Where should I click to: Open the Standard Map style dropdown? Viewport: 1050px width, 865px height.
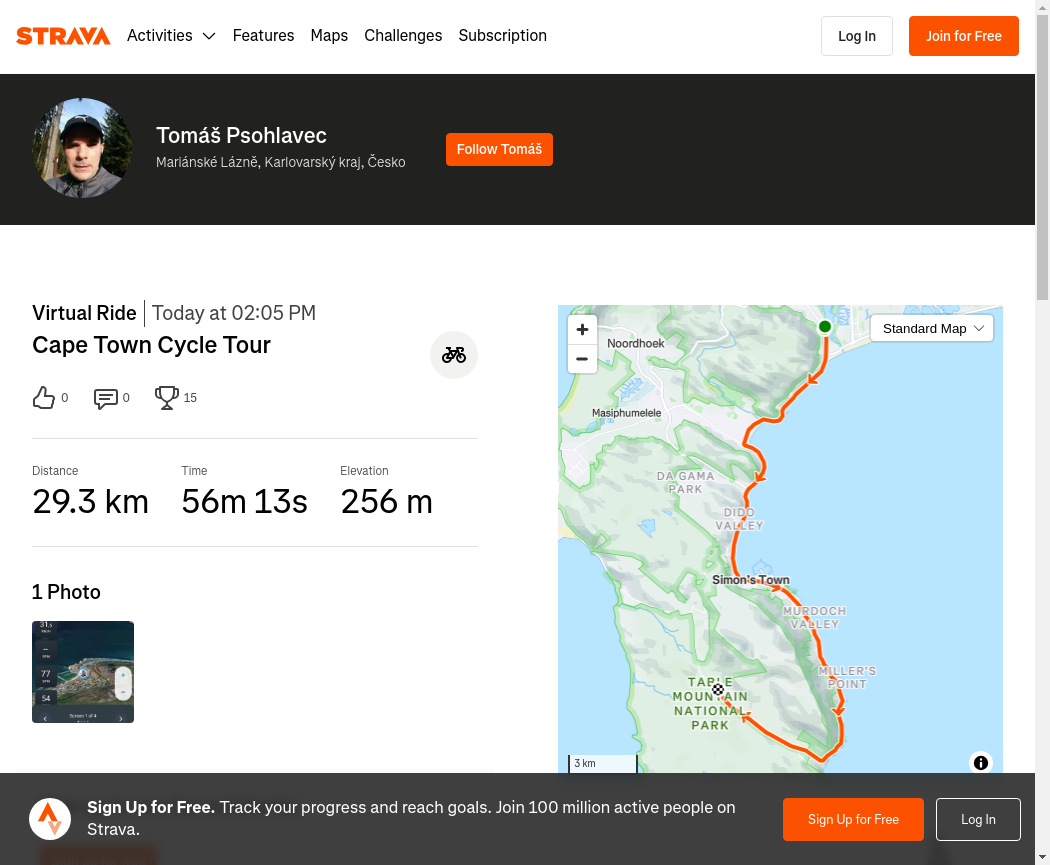931,329
